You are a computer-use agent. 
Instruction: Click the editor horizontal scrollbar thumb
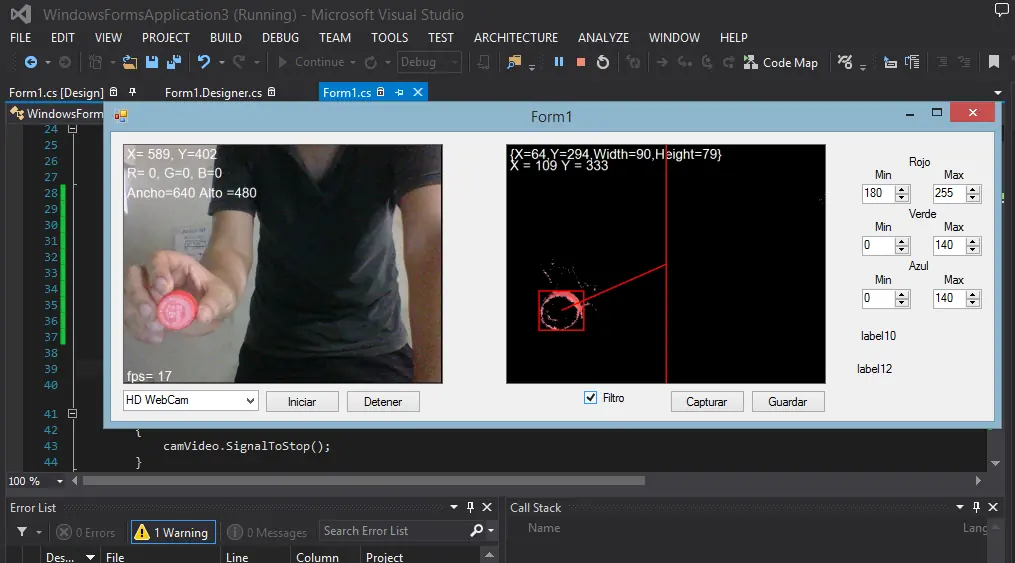tap(364, 481)
